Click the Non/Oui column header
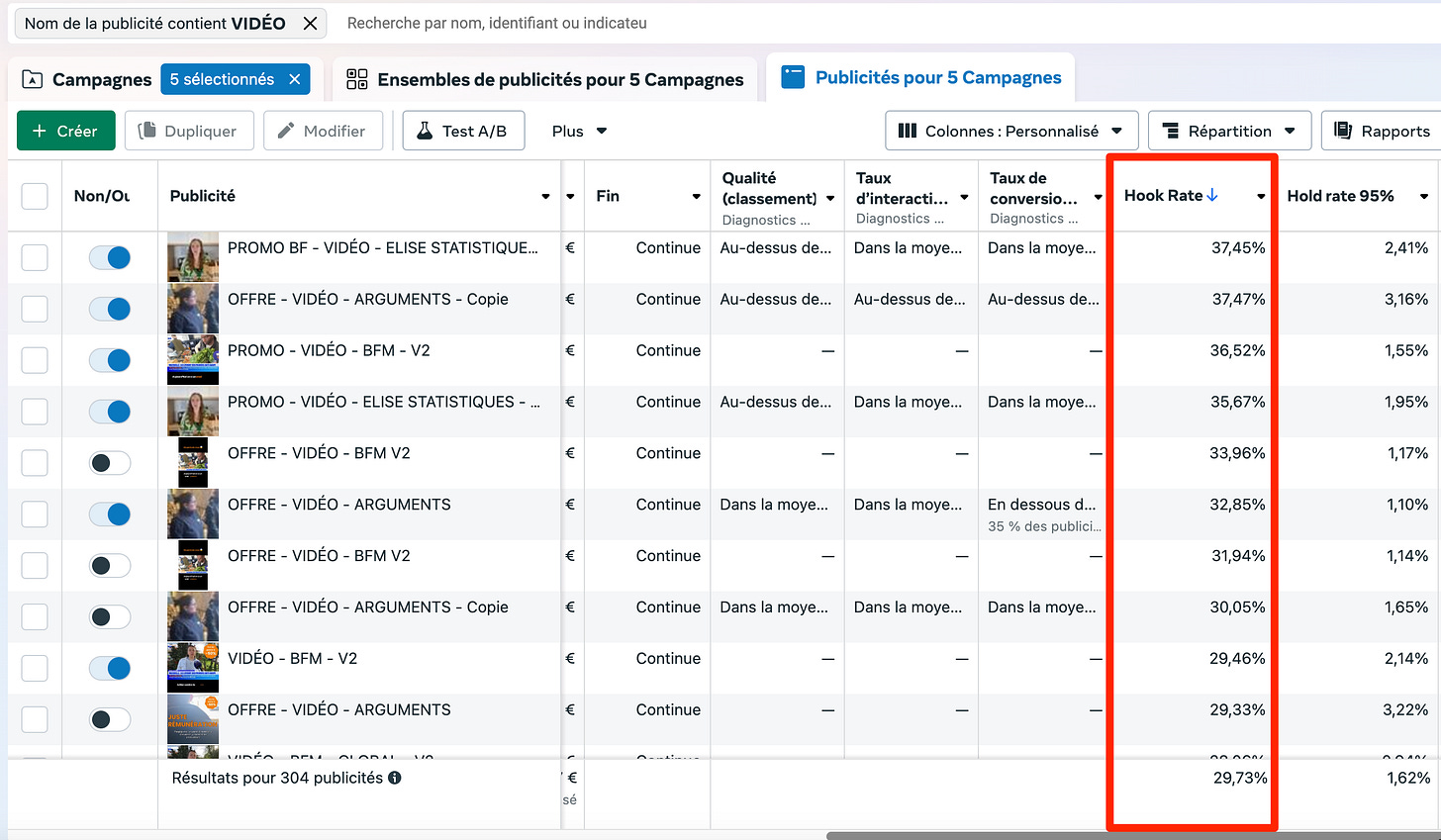 click(x=102, y=196)
